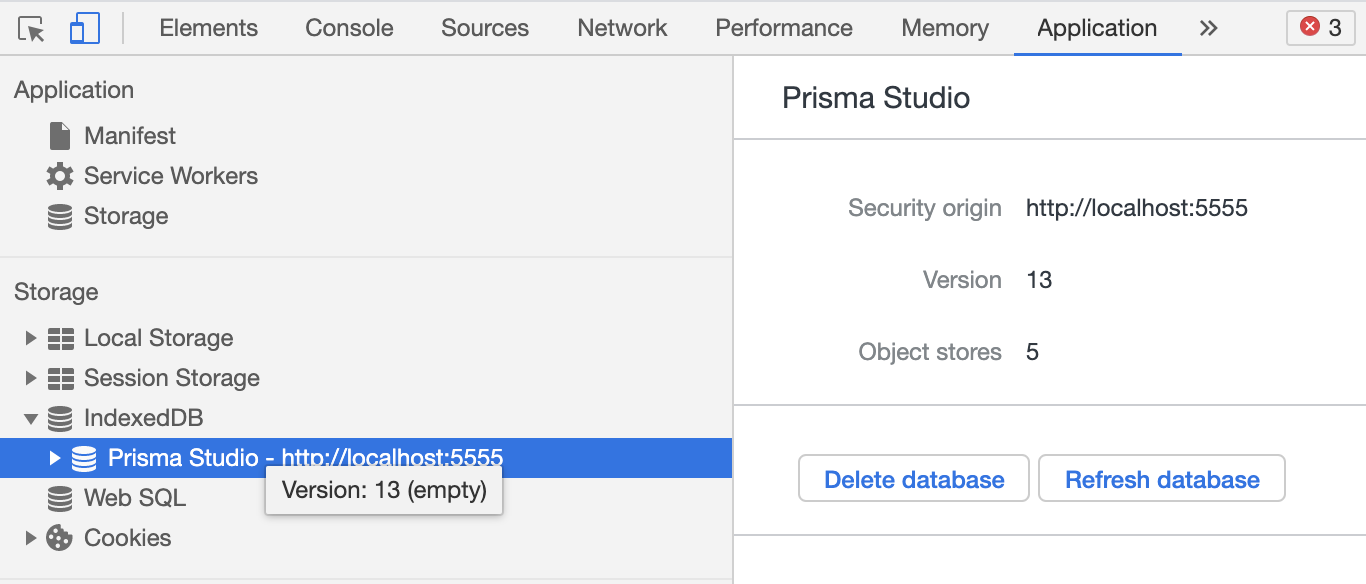This screenshot has height=584, width=1366.
Task: Click the Storage database icon under Application
Action: 60,216
